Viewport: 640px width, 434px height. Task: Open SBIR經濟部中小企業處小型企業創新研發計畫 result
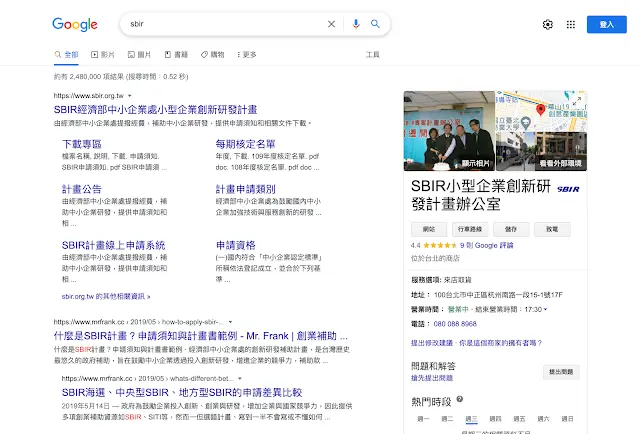(x=156, y=109)
